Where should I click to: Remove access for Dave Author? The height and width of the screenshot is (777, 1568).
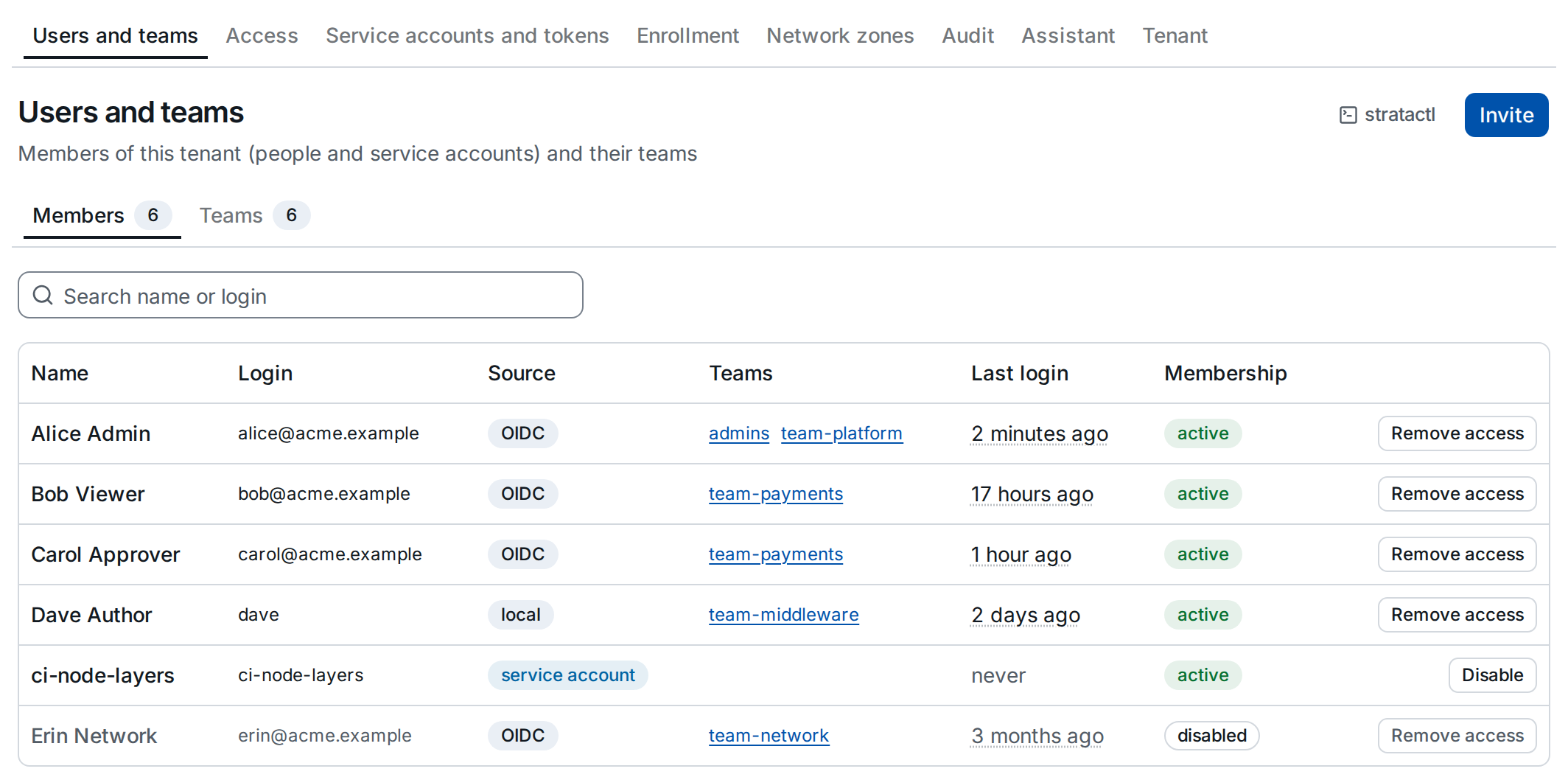point(1457,615)
